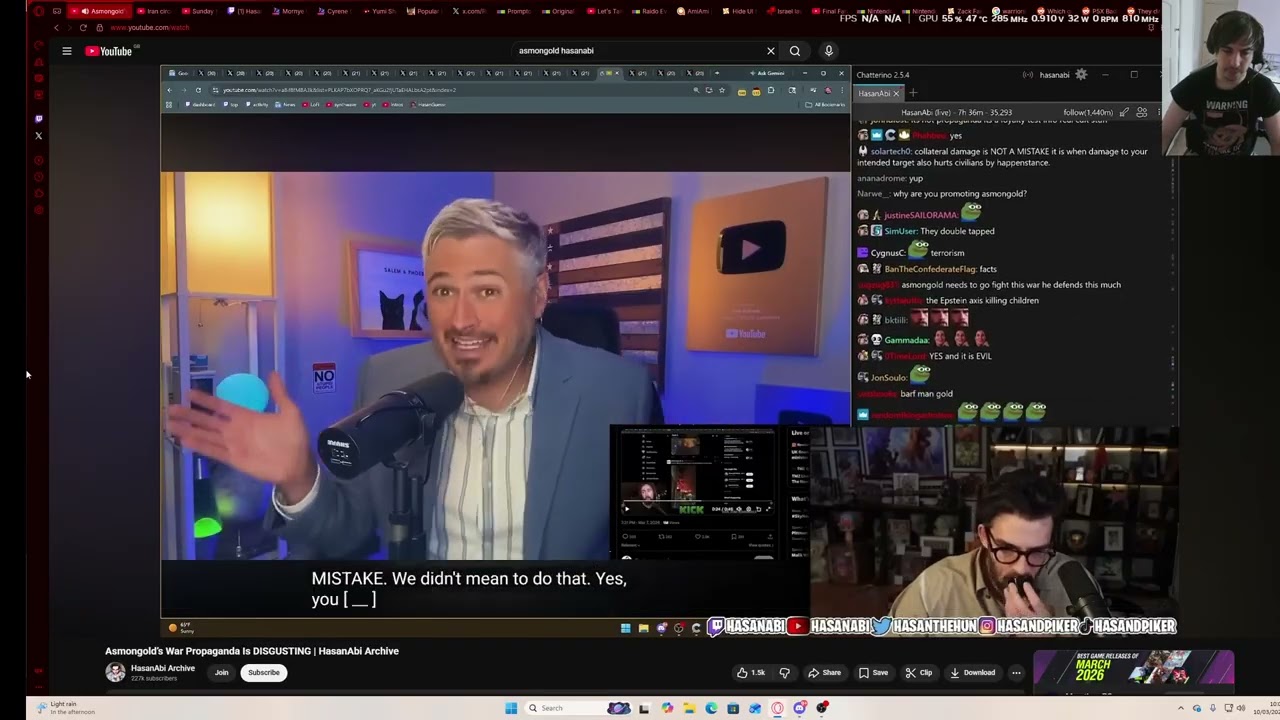This screenshot has width=1280, height=720.
Task: Open Twitch in the browser sidebar
Action: pos(38,119)
